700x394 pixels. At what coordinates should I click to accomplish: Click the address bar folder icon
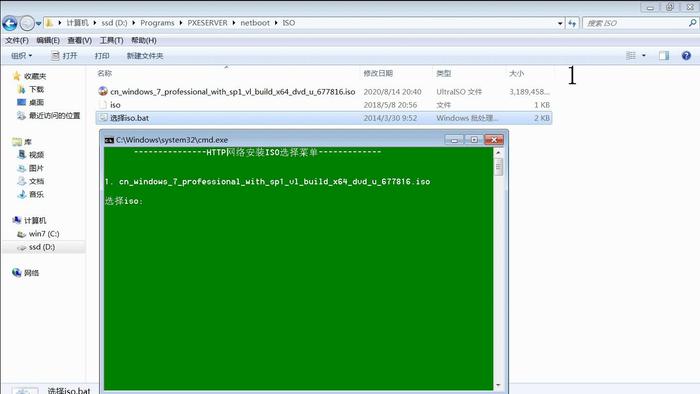[x=50, y=23]
